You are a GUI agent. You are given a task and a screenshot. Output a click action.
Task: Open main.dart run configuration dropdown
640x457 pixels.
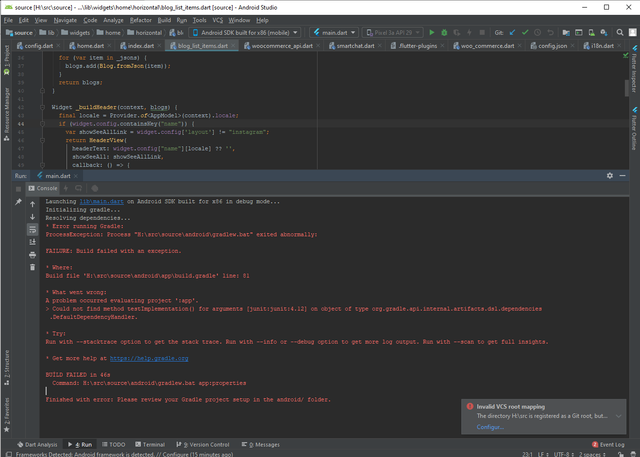(334, 33)
